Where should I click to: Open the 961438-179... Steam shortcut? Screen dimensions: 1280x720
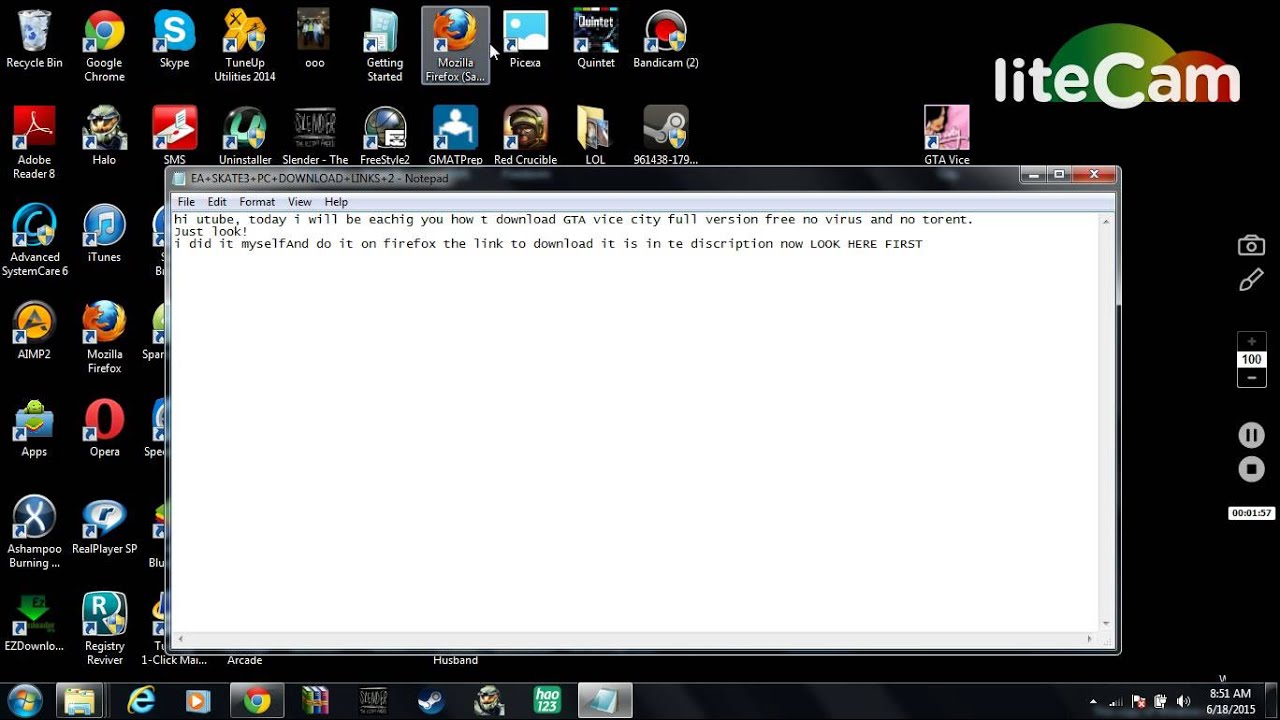tap(665, 137)
